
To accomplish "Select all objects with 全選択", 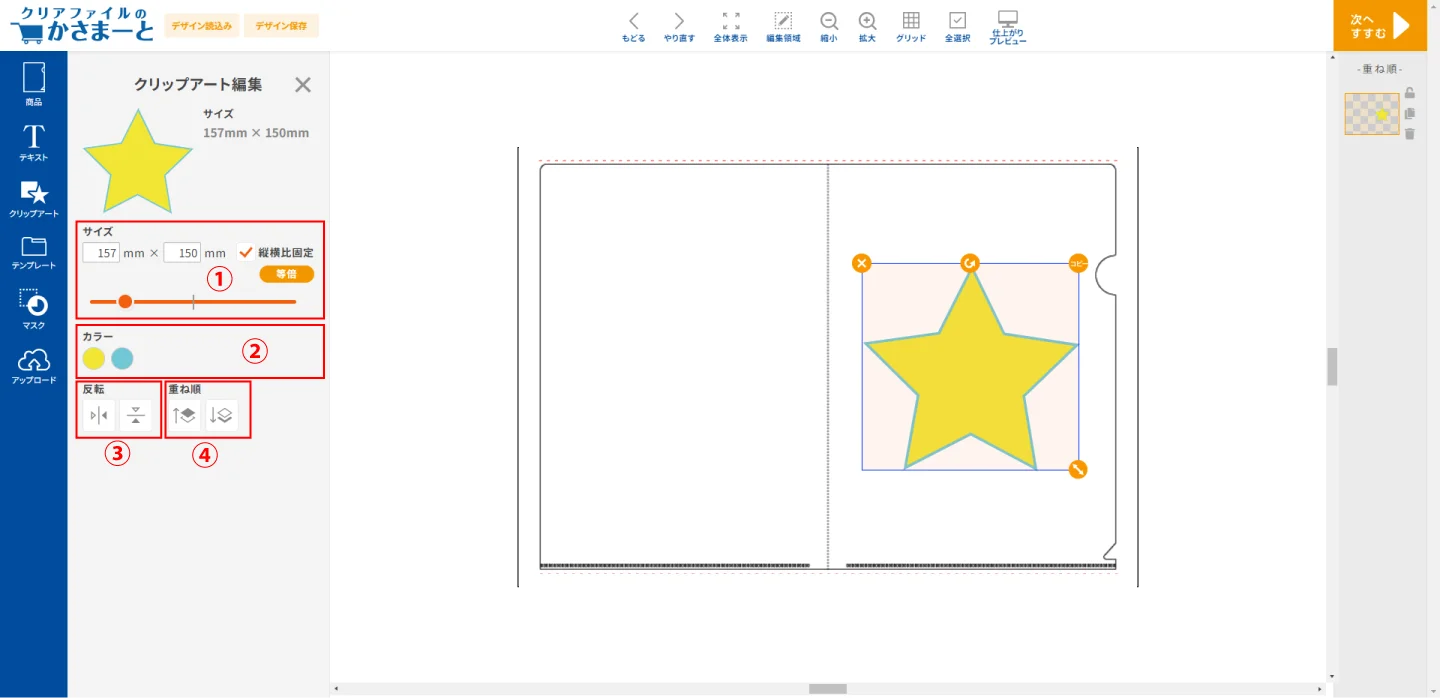I will (957, 27).
